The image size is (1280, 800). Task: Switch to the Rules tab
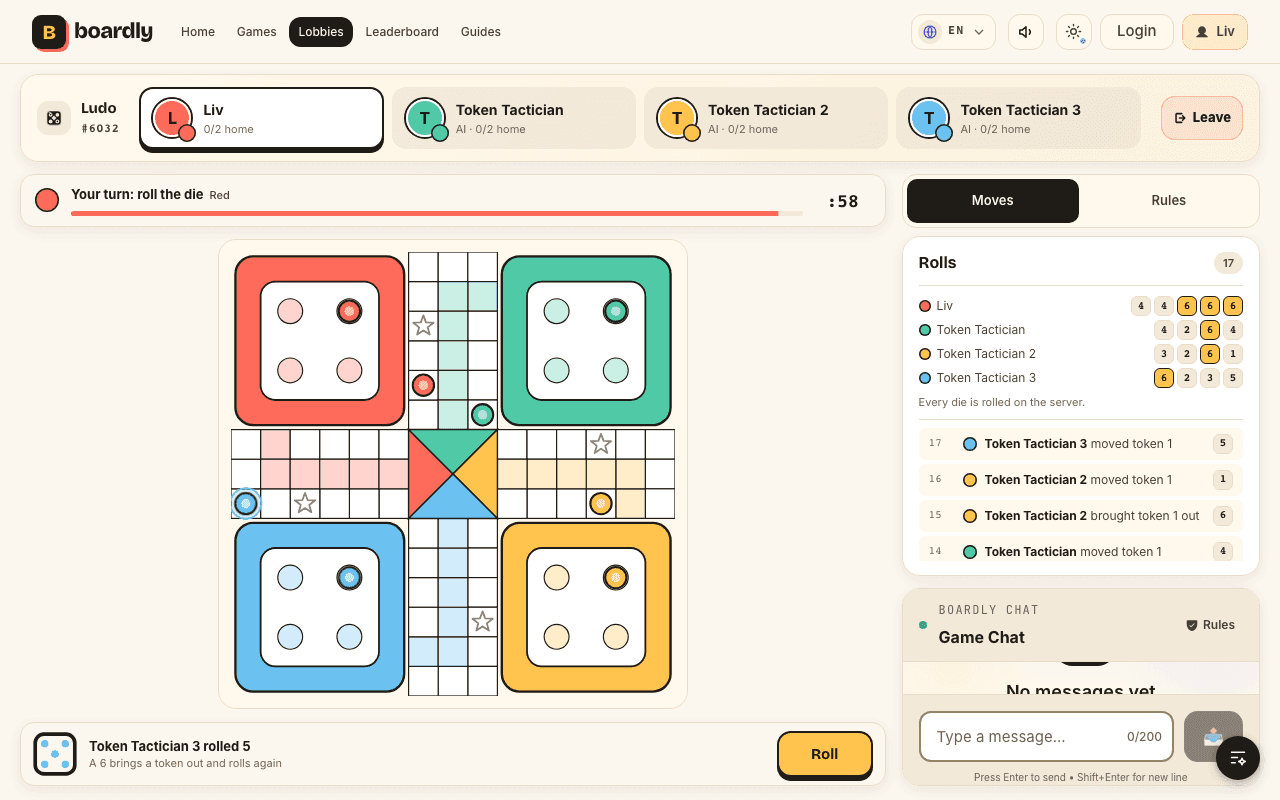click(1168, 201)
